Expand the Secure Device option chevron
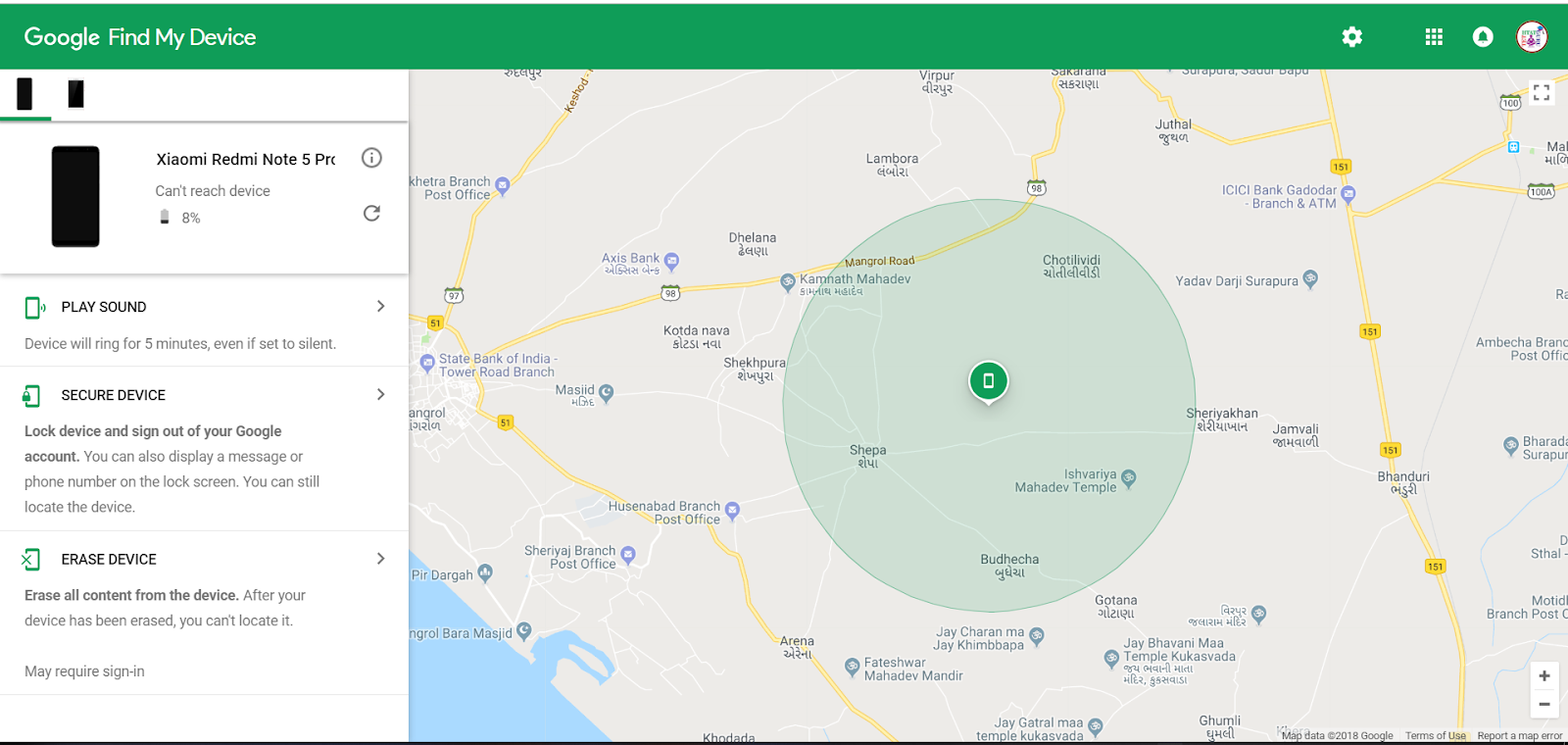 tap(381, 394)
